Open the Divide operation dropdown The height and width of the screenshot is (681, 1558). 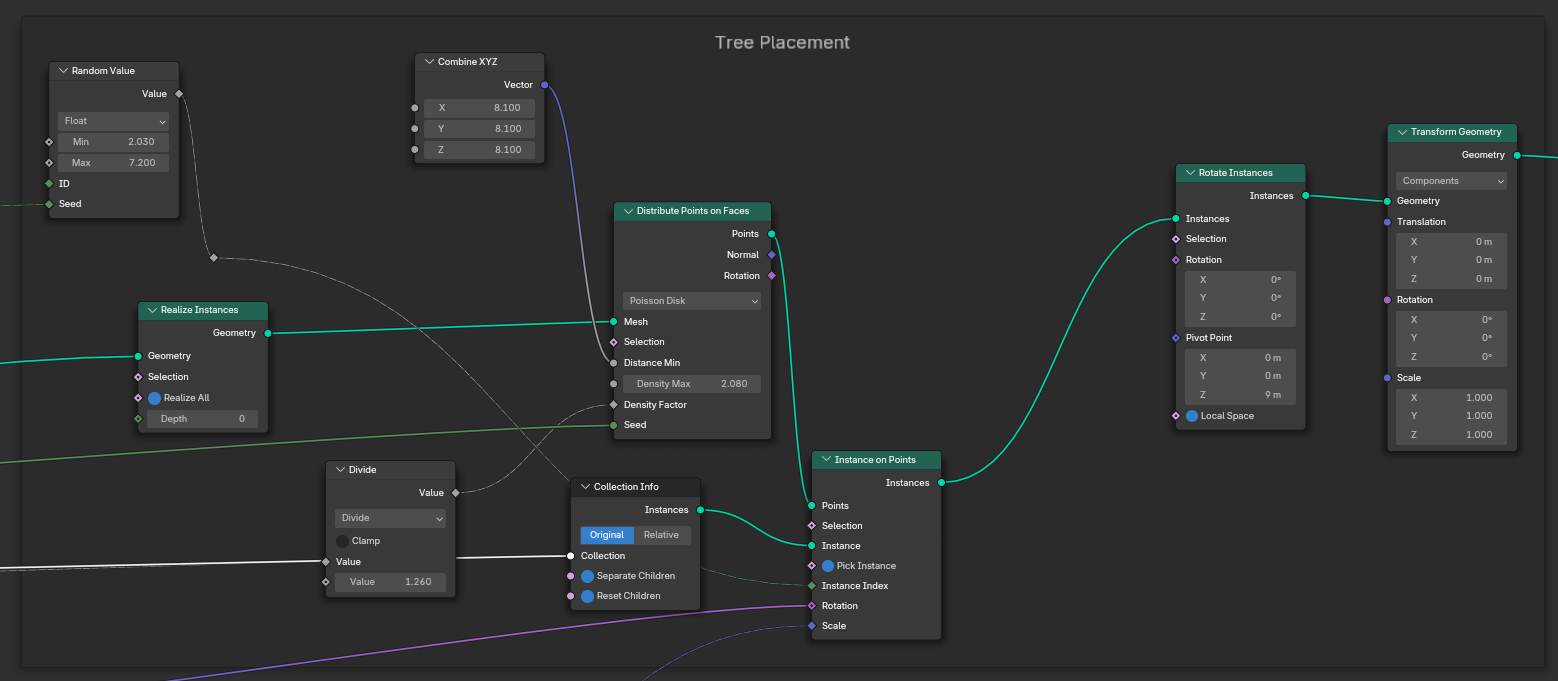tap(390, 518)
